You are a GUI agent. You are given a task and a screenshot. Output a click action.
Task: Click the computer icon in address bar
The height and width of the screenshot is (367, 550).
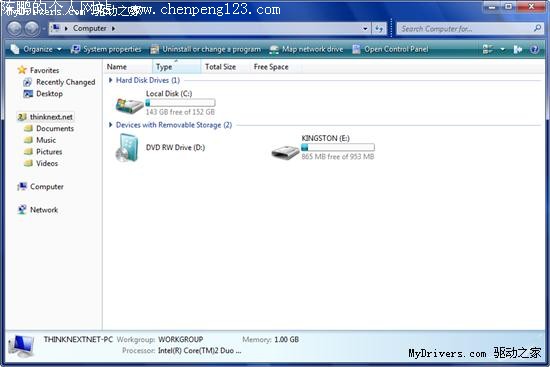(x=55, y=28)
